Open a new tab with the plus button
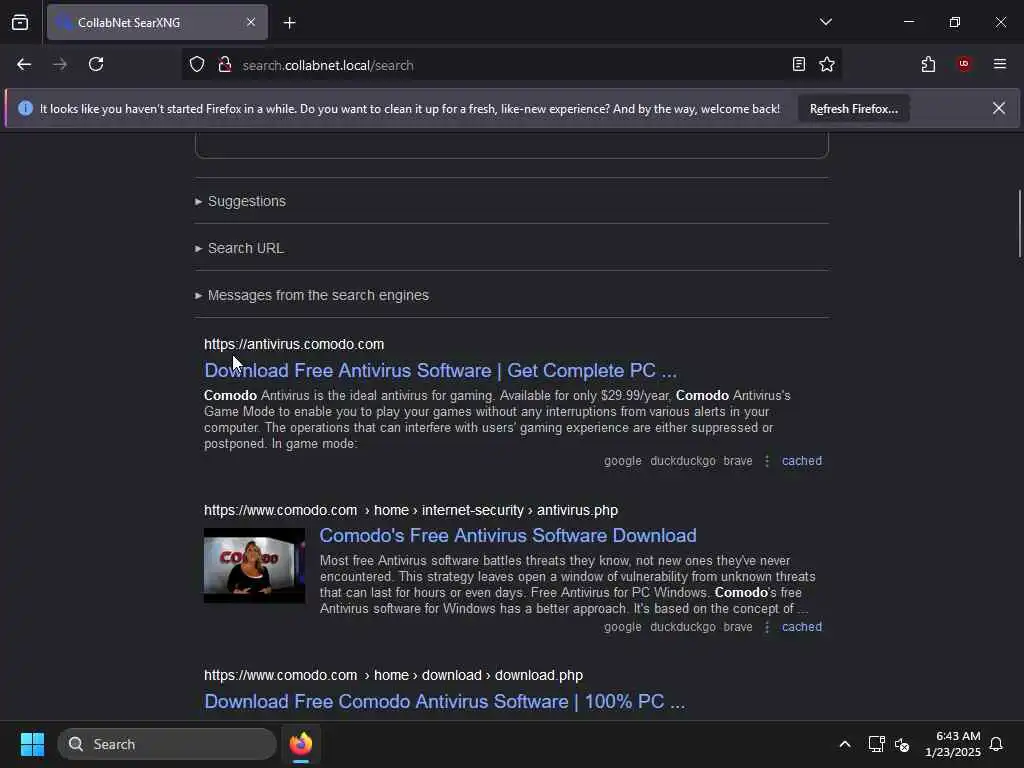Image resolution: width=1024 pixels, height=768 pixels. pos(289,23)
